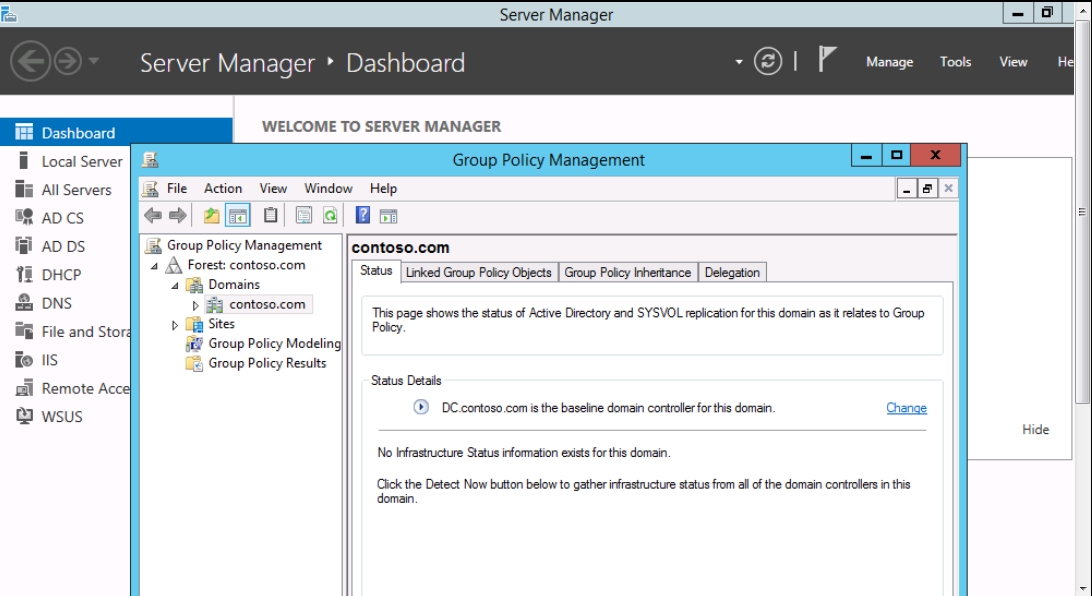Toggle the Show/Hide Action Pane toolbar icon

click(389, 217)
